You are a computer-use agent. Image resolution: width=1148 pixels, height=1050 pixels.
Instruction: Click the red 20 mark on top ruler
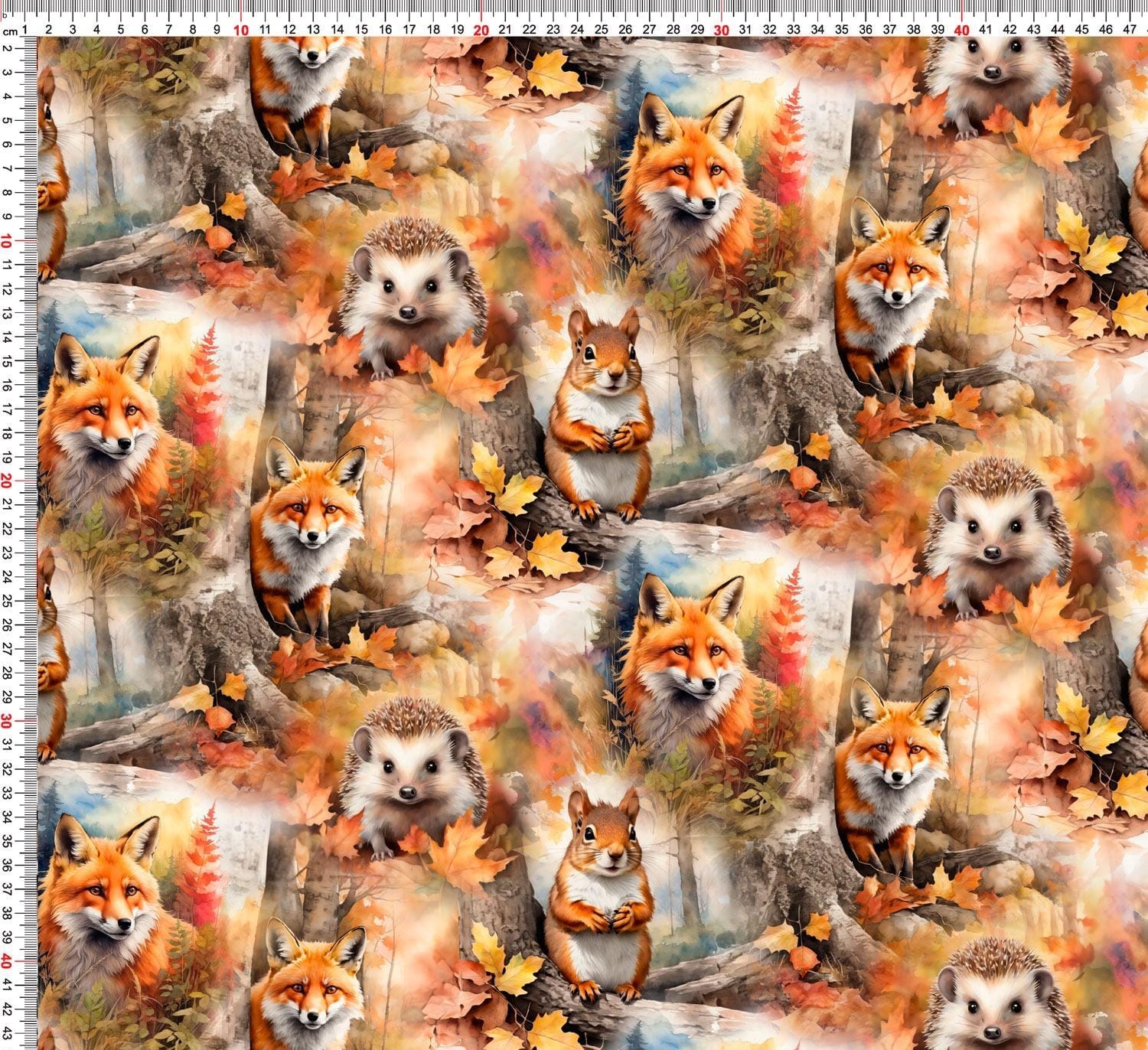(481, 30)
